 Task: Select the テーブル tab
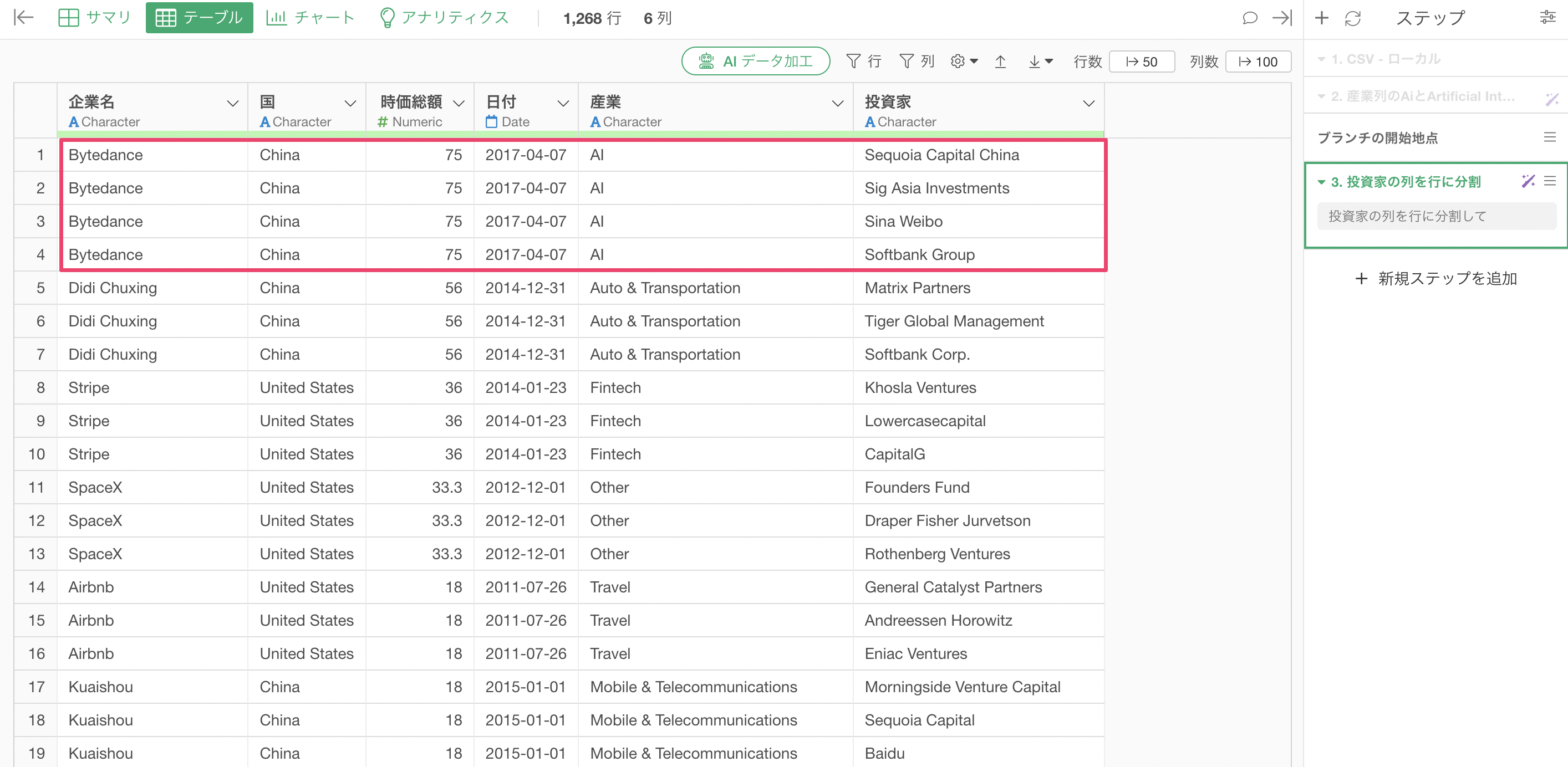point(199,18)
